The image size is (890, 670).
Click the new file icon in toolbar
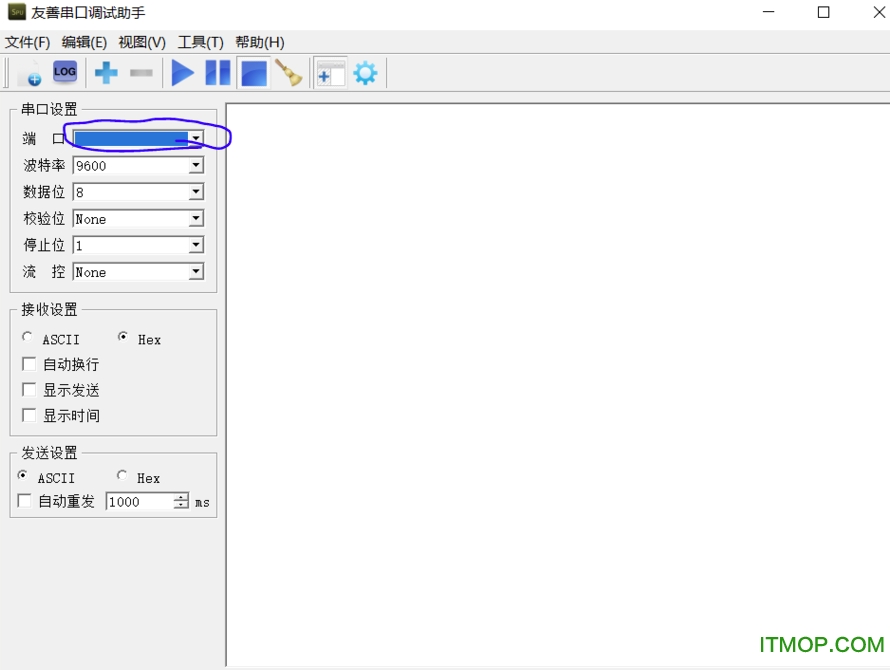click(x=29, y=73)
